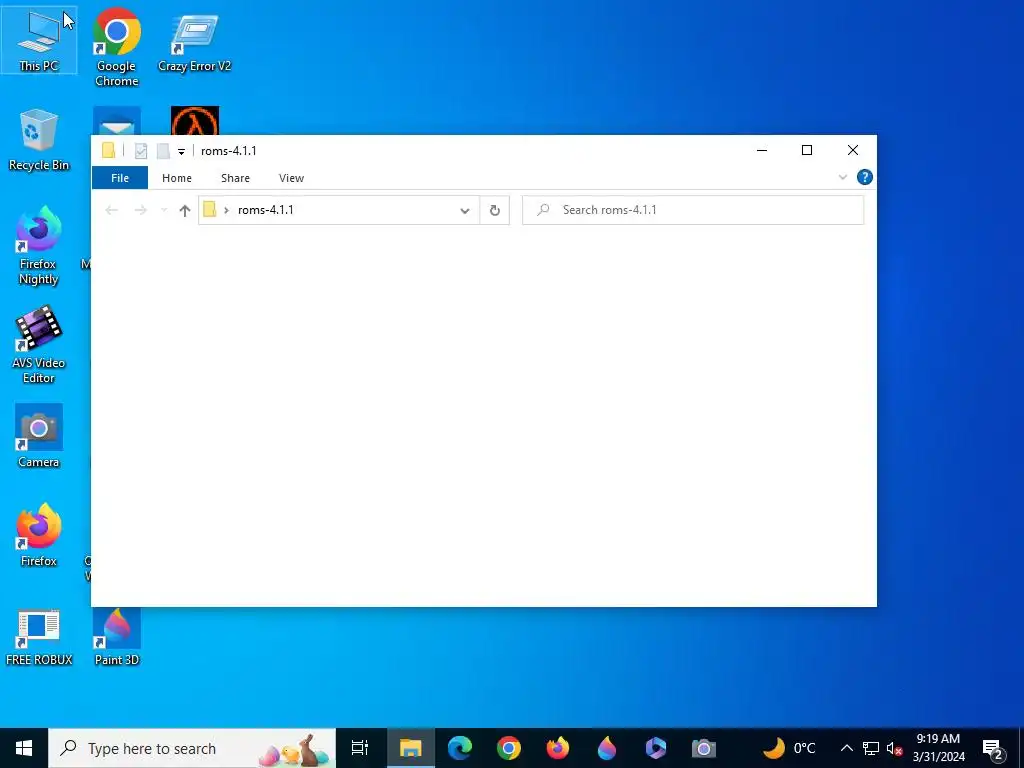
Task: Go back with the Back arrow
Action: pyautogui.click(x=112, y=210)
